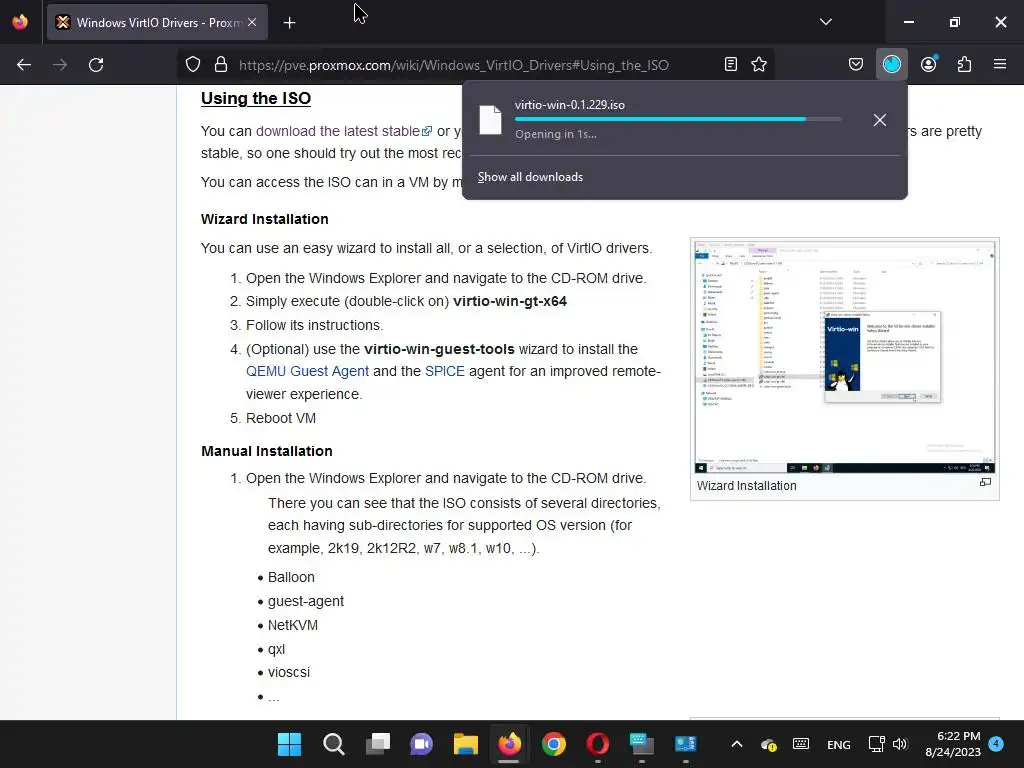Click the download progress bar
This screenshot has height=768, width=1024.
(x=678, y=119)
